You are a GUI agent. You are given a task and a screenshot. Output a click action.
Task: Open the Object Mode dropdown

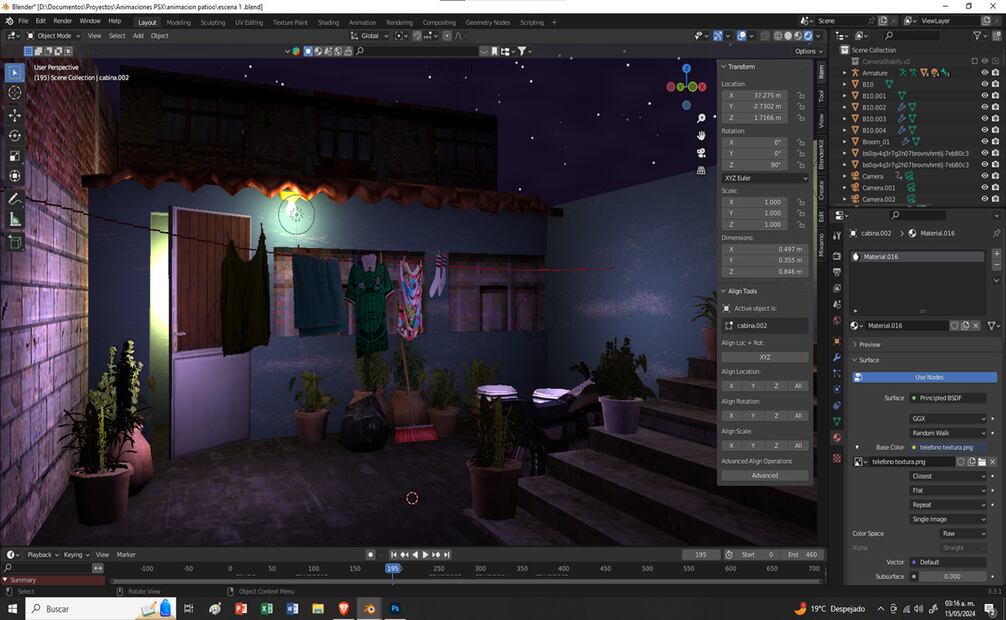(x=54, y=36)
